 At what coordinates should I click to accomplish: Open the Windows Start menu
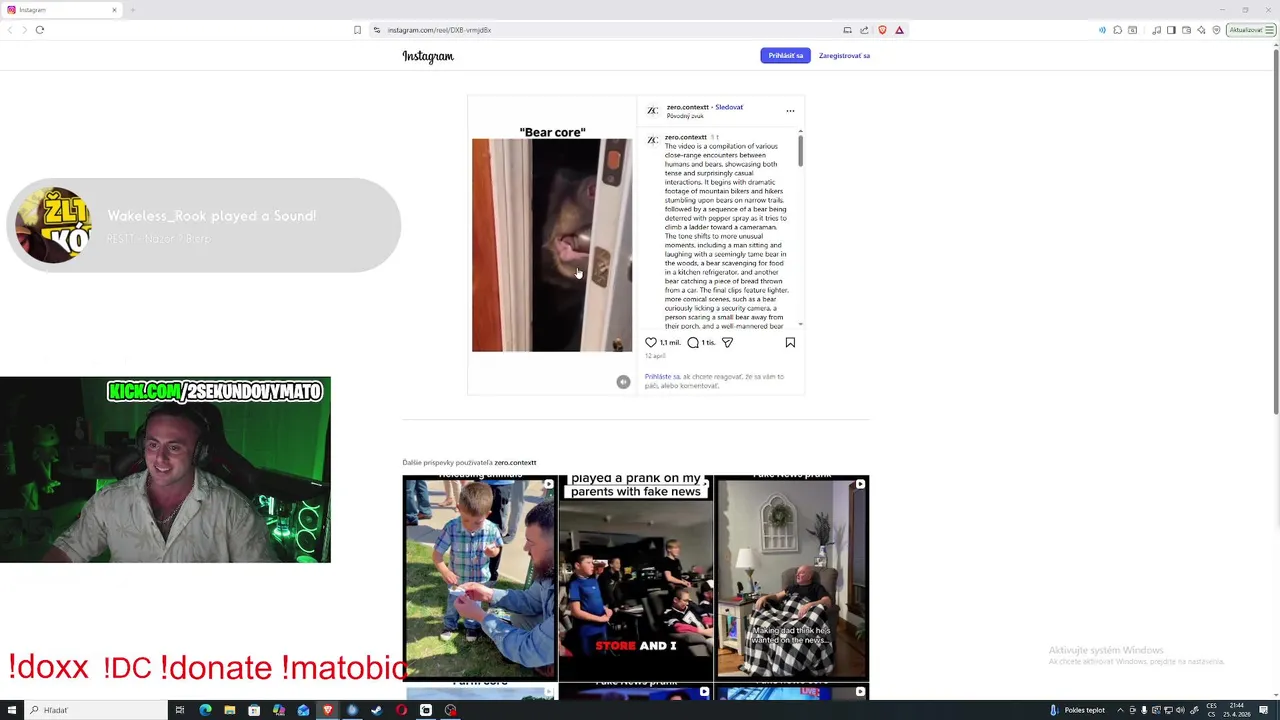pos(11,710)
